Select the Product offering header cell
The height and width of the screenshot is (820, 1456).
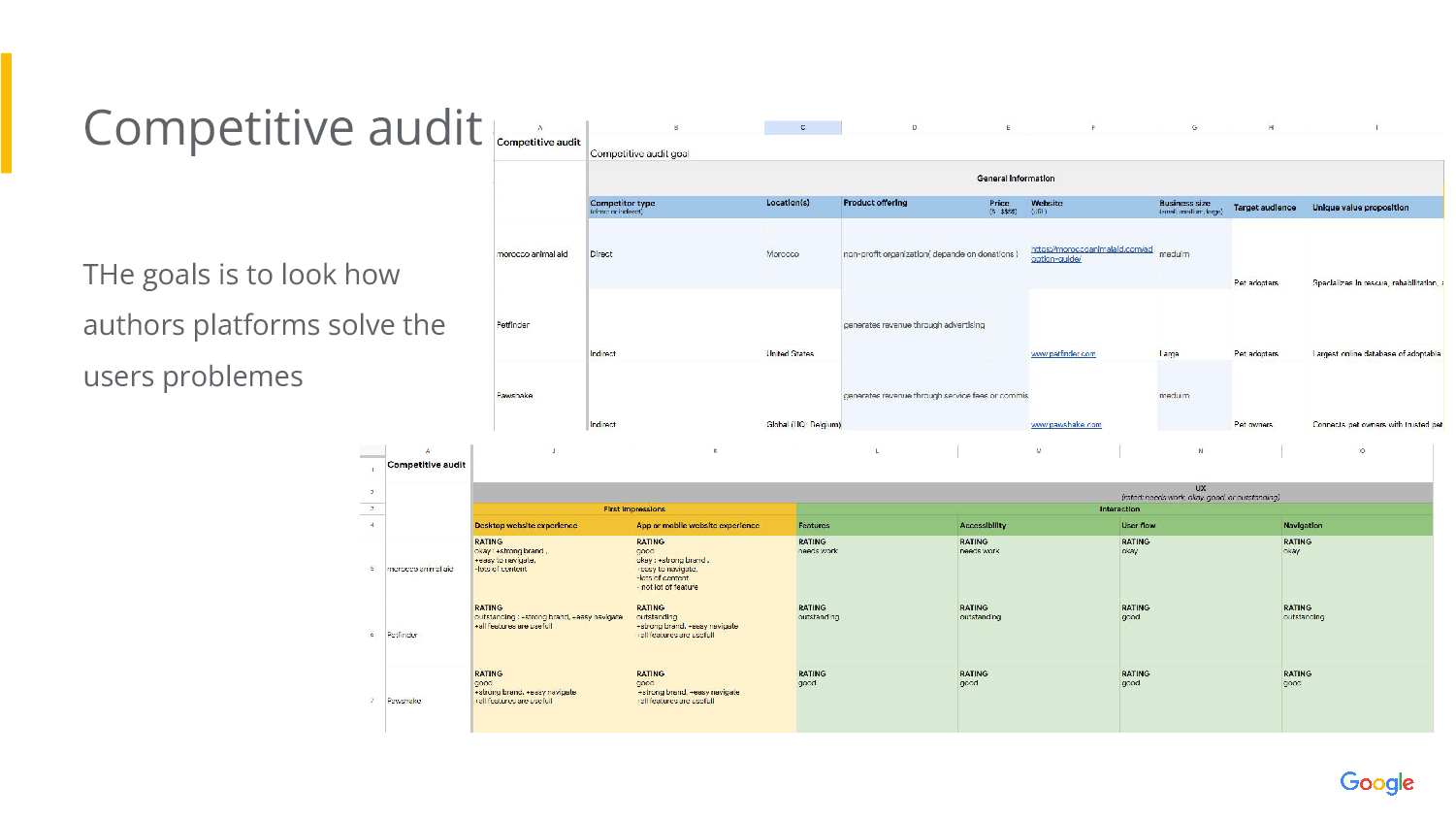pos(875,203)
